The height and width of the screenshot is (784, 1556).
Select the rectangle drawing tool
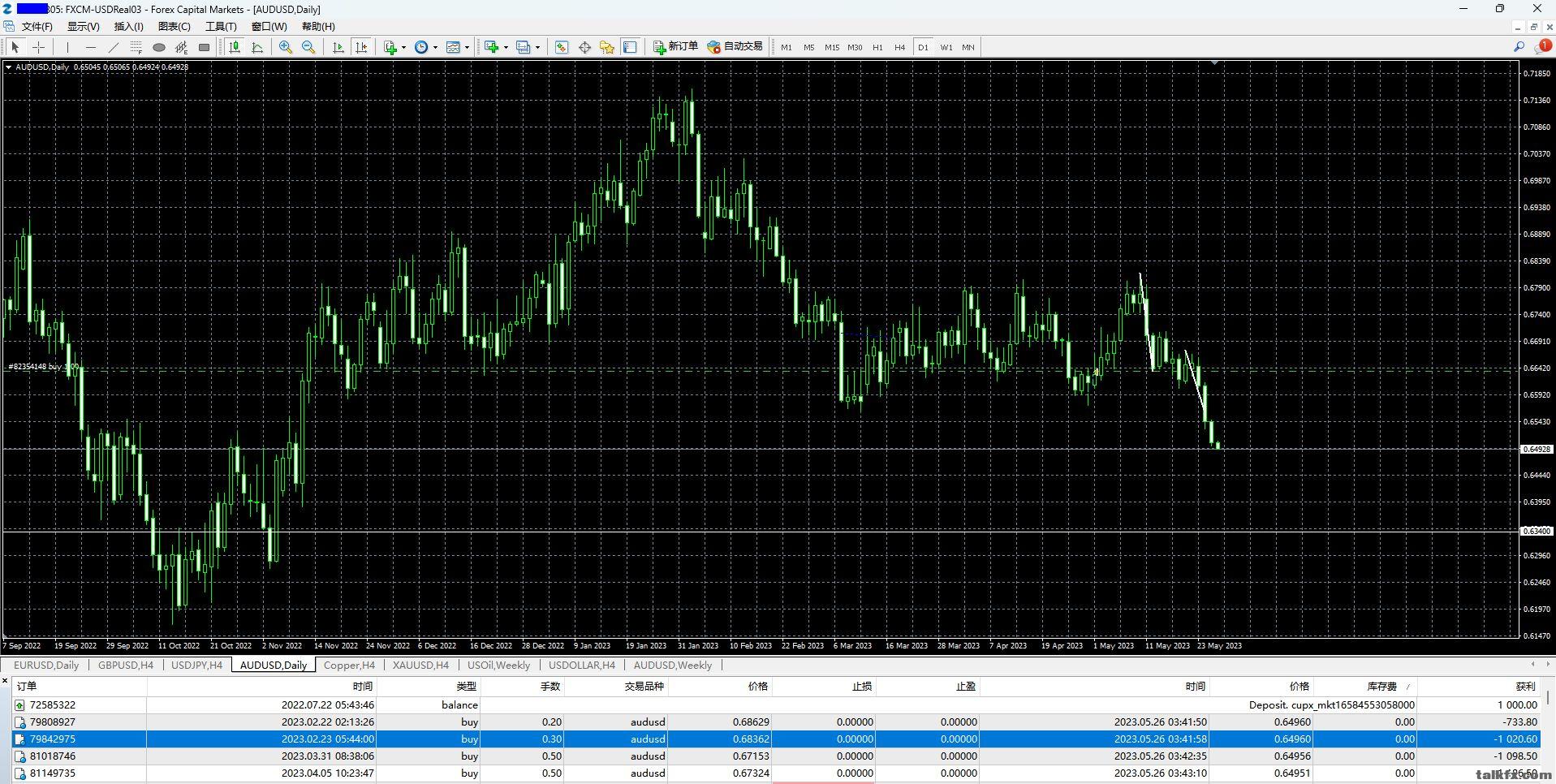[x=205, y=47]
